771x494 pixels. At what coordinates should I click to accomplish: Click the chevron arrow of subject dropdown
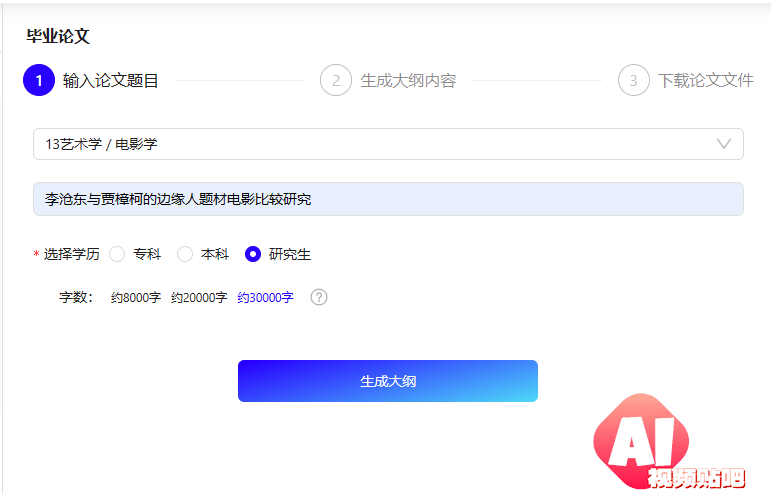click(723, 144)
